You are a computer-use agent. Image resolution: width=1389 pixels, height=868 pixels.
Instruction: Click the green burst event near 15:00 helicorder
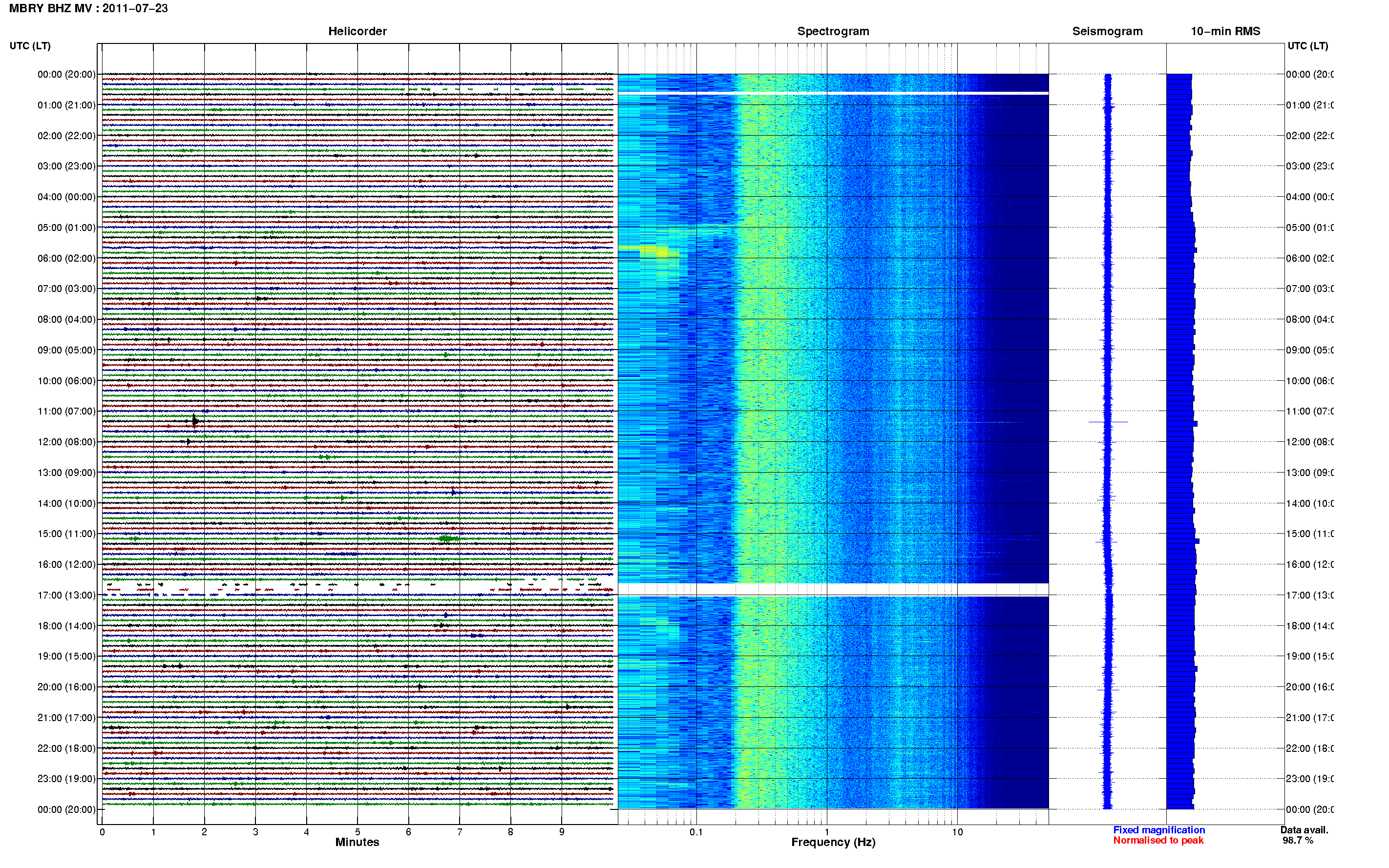tap(448, 538)
